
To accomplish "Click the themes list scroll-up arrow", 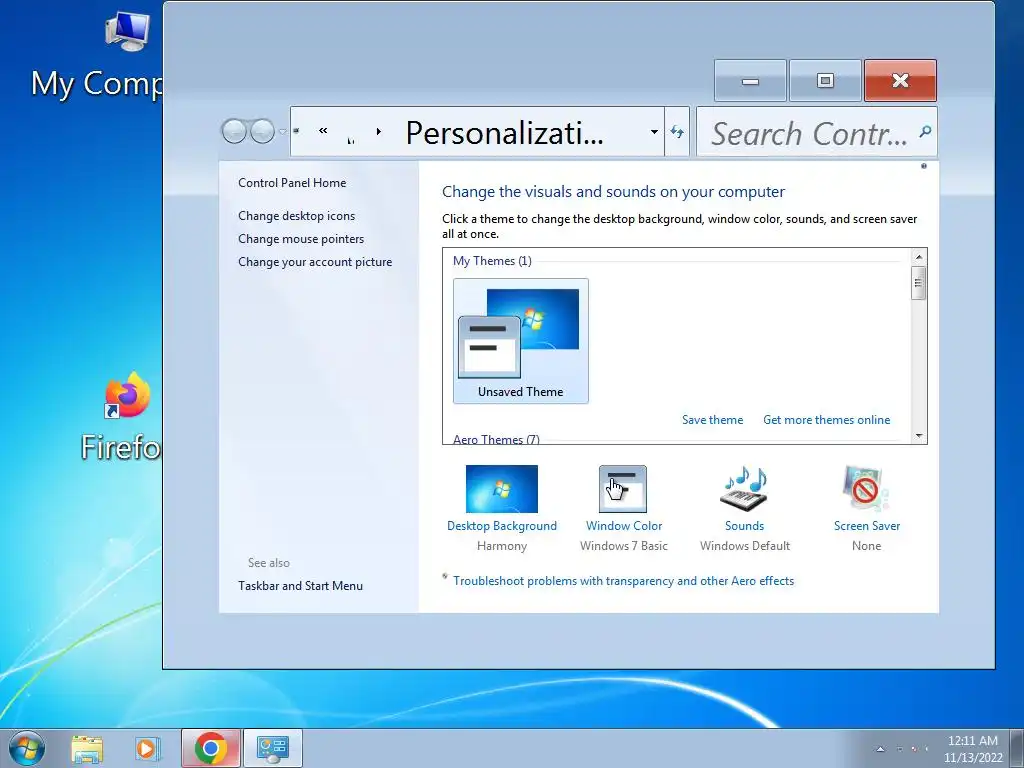I will point(918,257).
